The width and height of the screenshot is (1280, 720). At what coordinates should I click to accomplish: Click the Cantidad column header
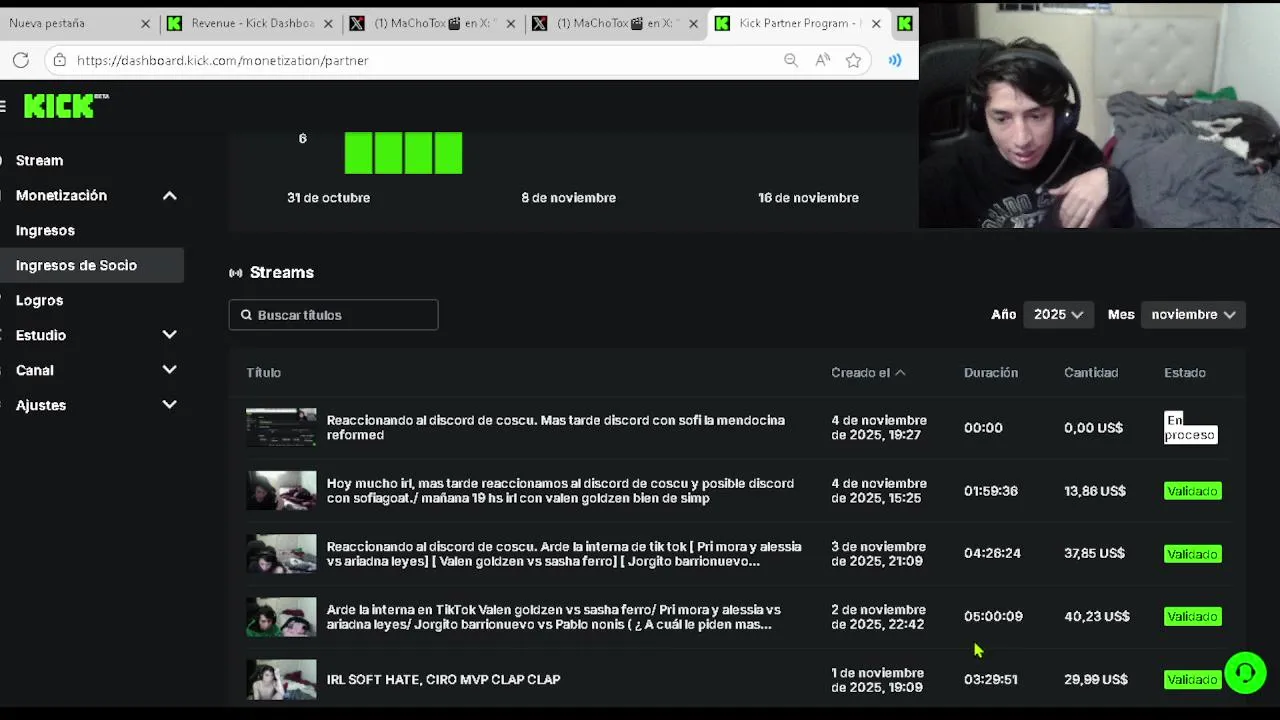click(1091, 372)
